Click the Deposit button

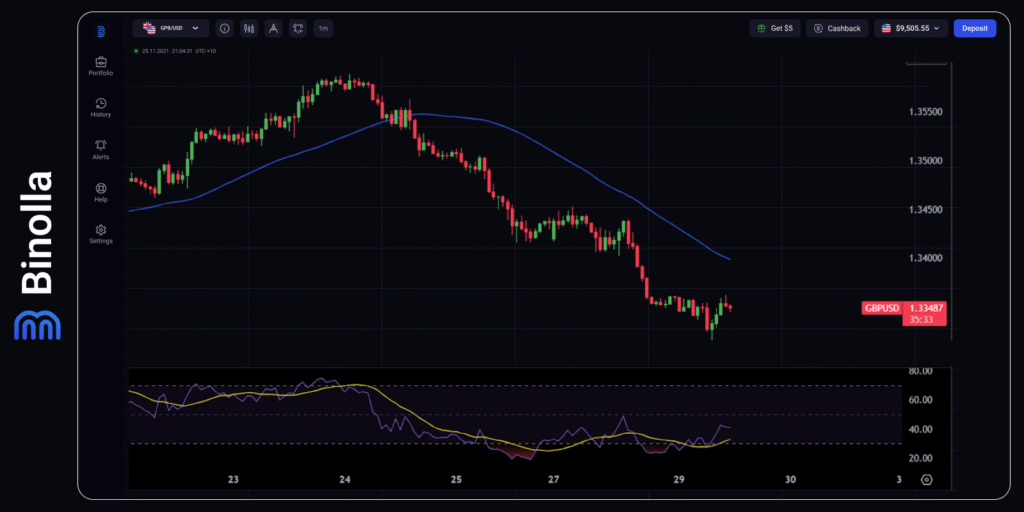[x=974, y=29]
